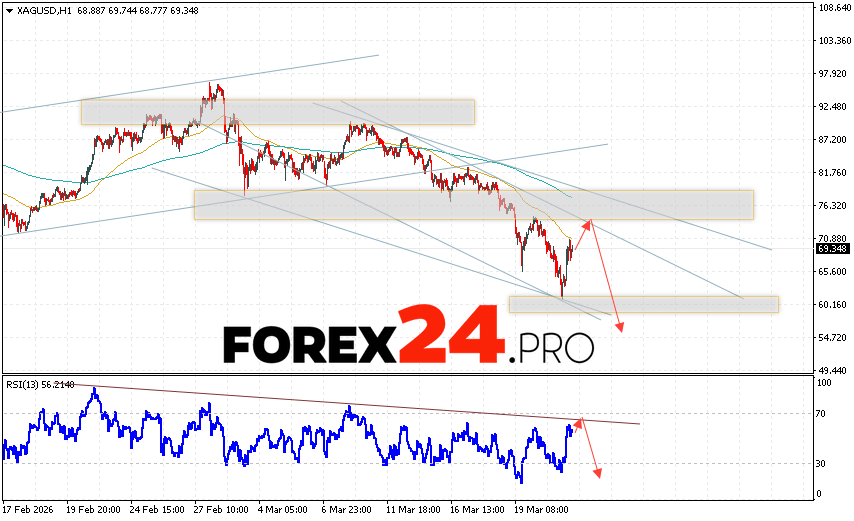This screenshot has width=854, height=521.
Task: Click the 17 Feb 2026 date label
Action: click(x=32, y=508)
